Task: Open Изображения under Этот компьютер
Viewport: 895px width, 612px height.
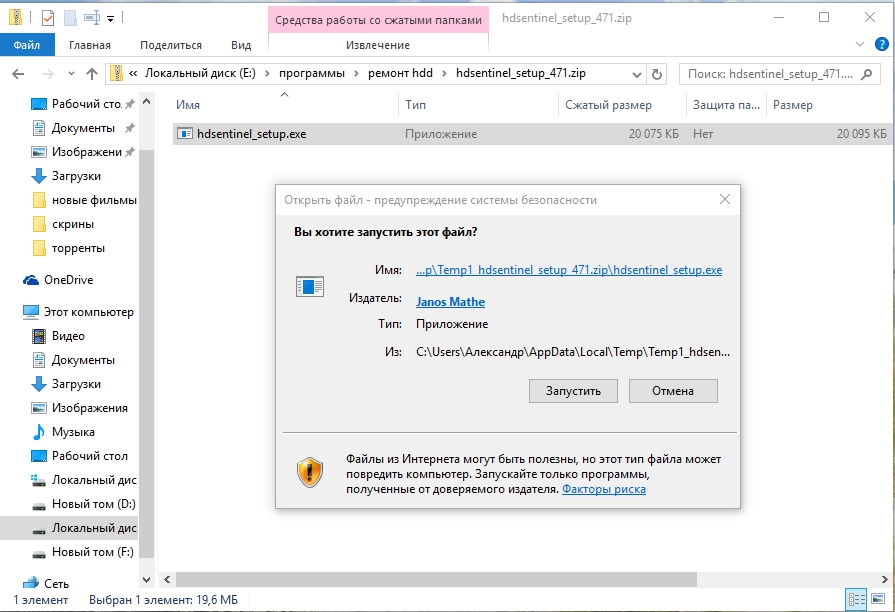Action: [89, 408]
